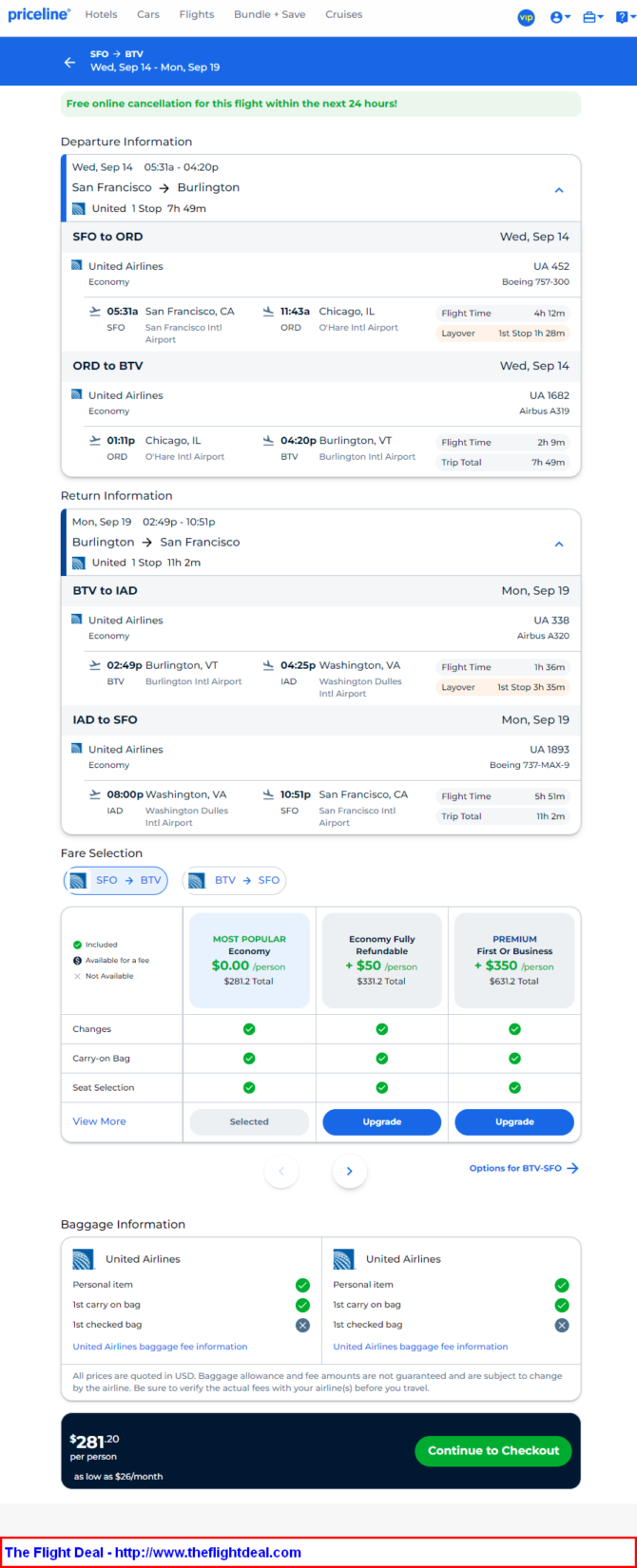Select the SFO → BTV fare tab
637x1568 pixels.
[x=115, y=881]
